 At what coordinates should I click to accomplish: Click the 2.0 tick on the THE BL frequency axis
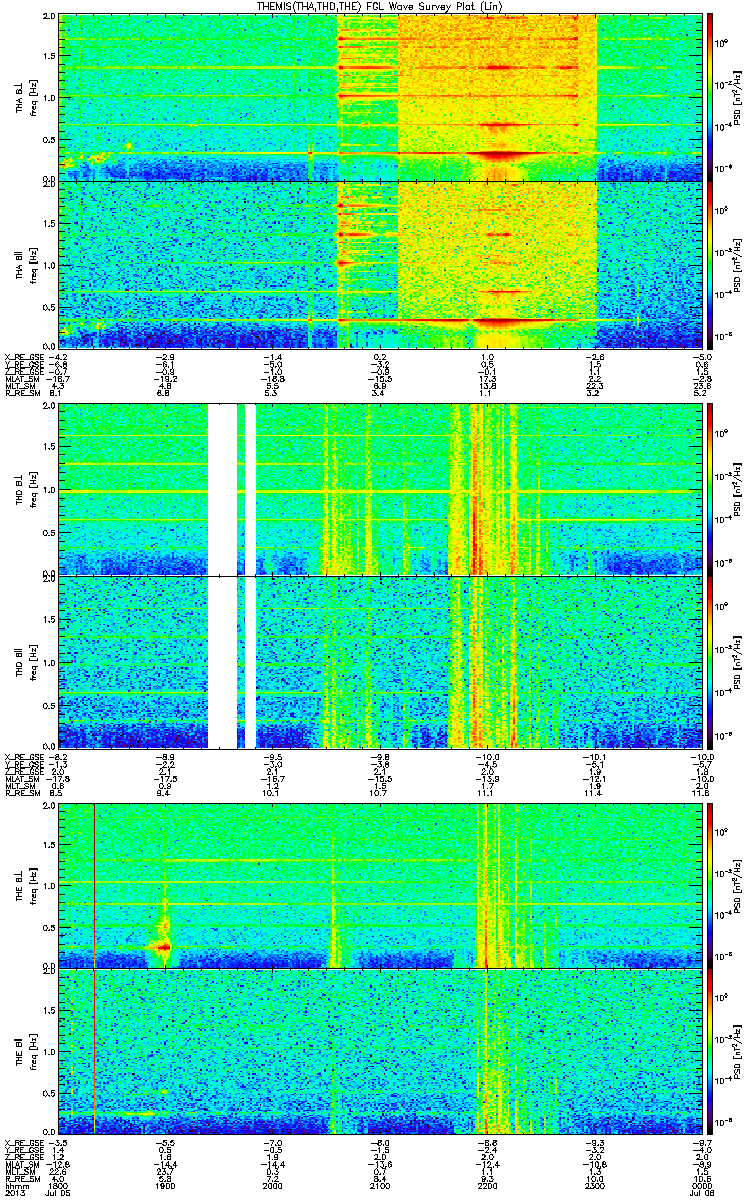50,806
